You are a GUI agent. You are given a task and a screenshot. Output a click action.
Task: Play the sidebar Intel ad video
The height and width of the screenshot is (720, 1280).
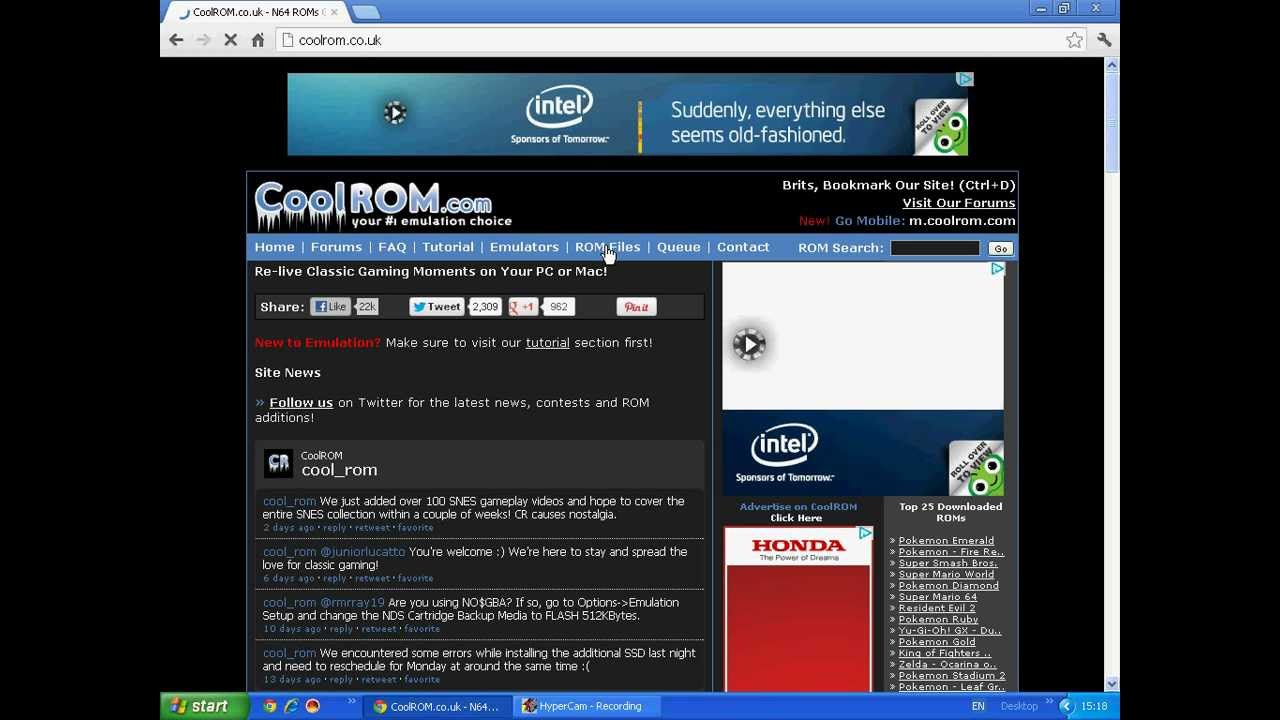pyautogui.click(x=749, y=344)
